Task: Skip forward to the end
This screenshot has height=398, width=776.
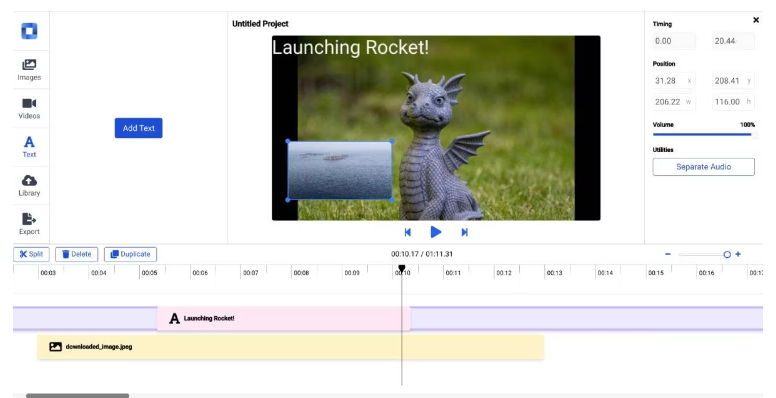Action: point(464,232)
